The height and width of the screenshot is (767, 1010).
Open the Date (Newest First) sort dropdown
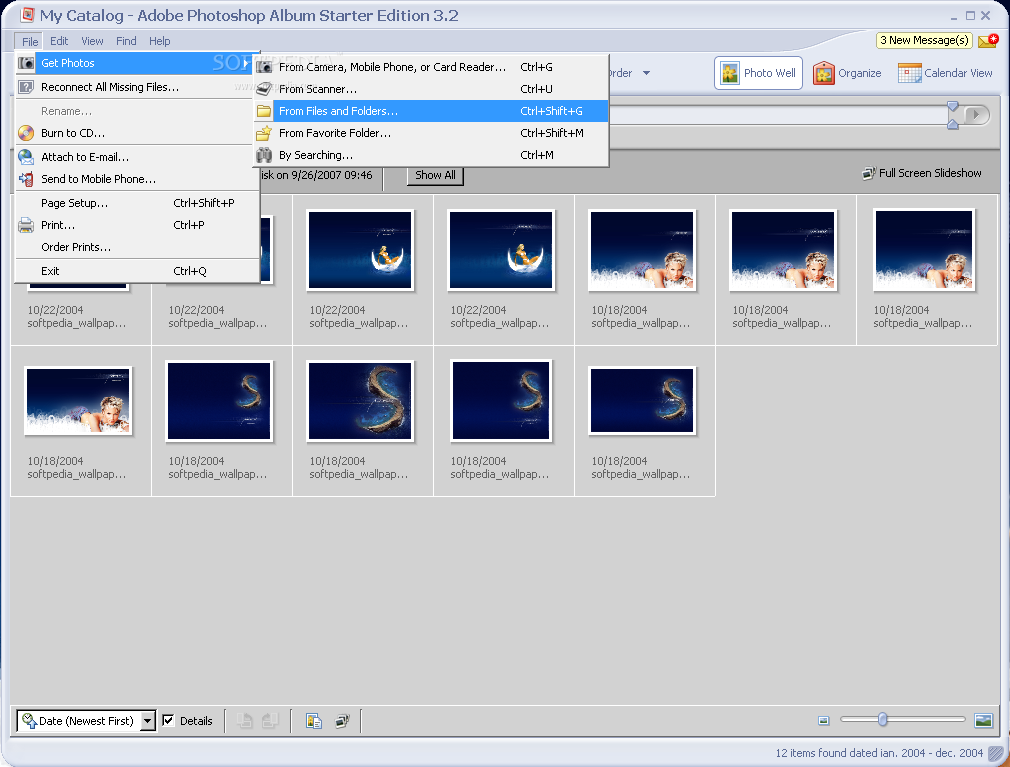pos(86,721)
